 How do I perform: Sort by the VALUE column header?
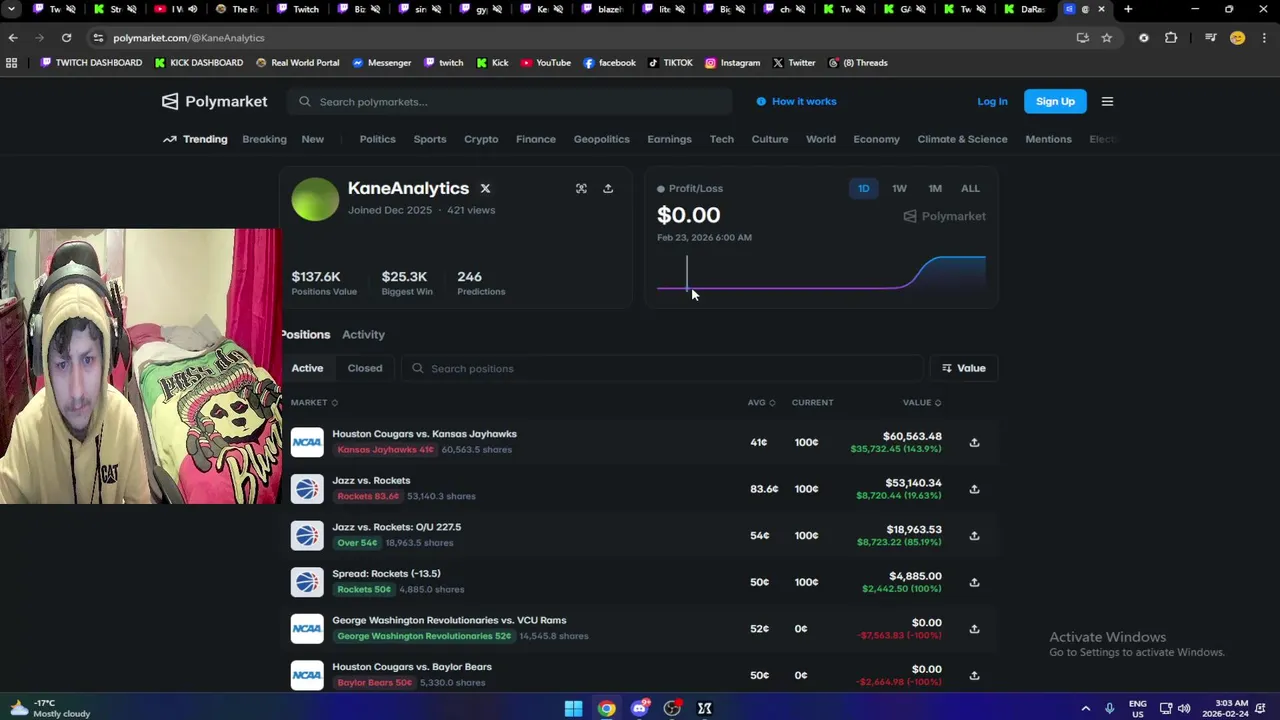922,402
